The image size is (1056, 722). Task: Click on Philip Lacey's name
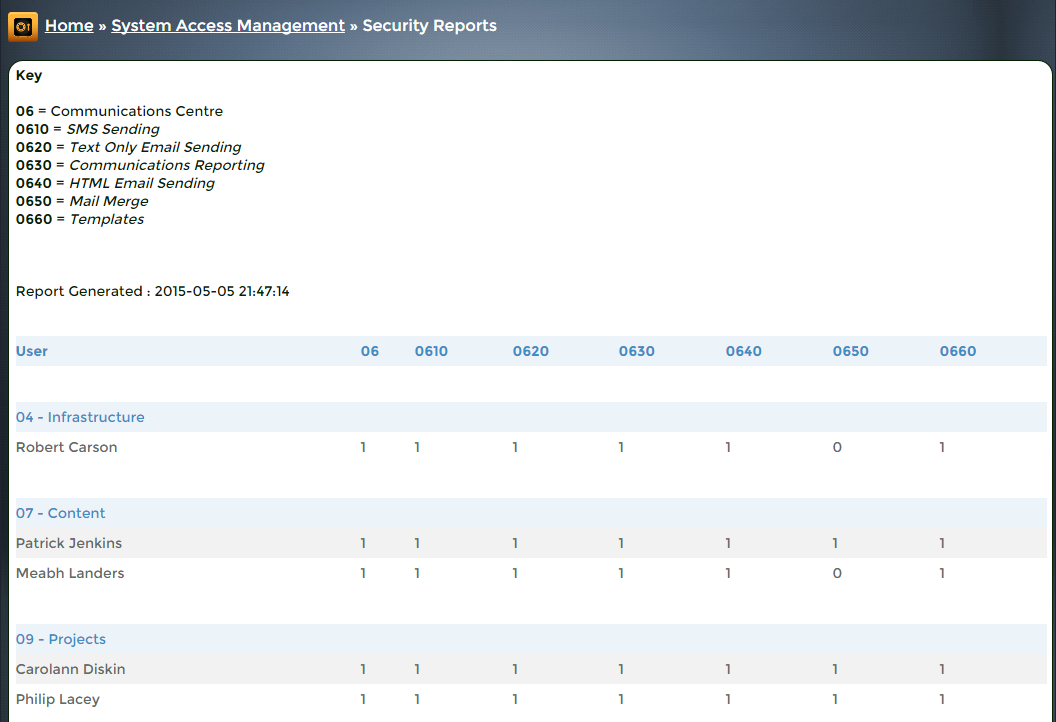coord(58,699)
